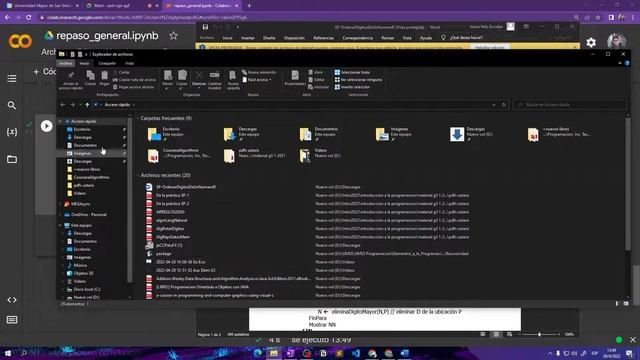Click Colab search magnifier sidebar icon

click(x=12, y=106)
